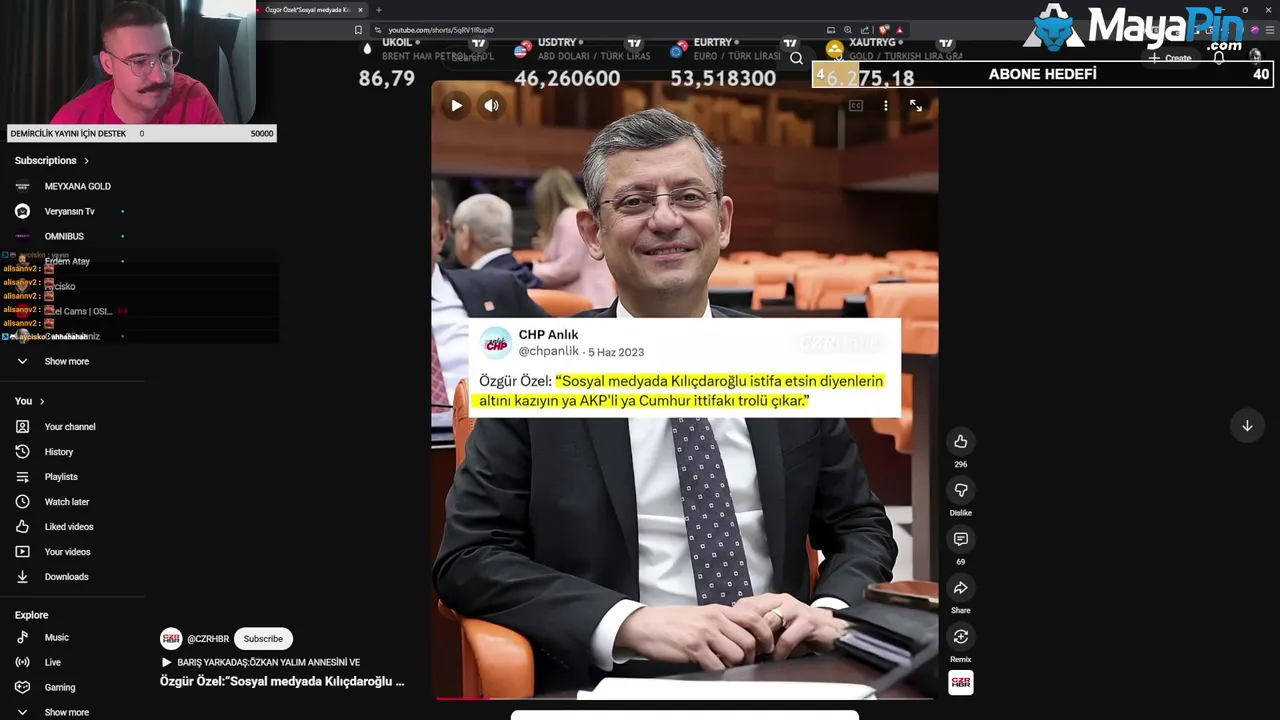
Task: Expand the You section
Action: 30,401
